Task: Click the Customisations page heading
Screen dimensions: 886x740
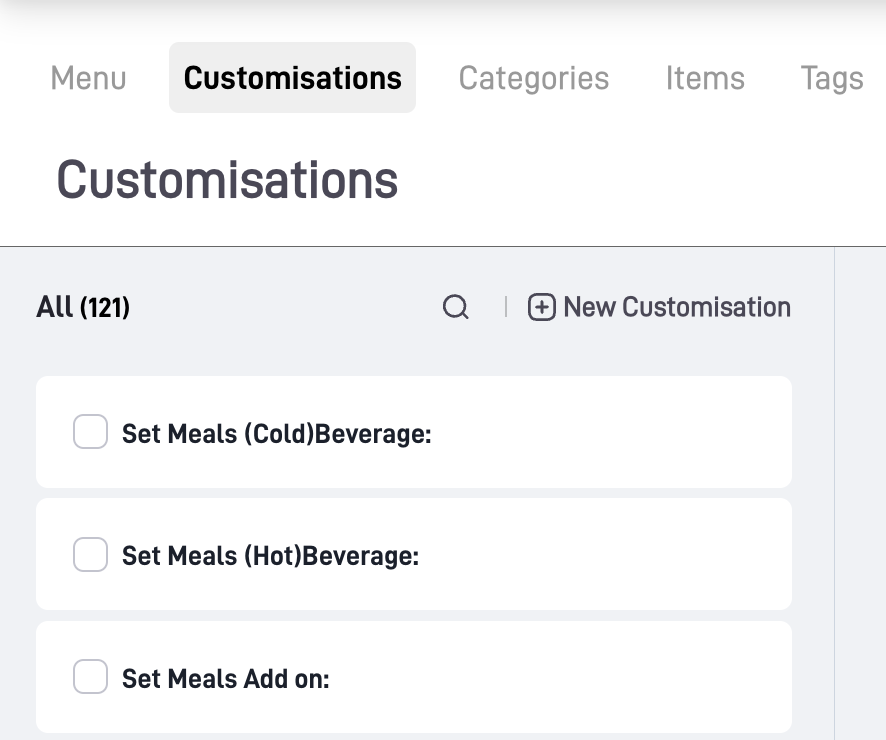Action: pyautogui.click(x=227, y=180)
